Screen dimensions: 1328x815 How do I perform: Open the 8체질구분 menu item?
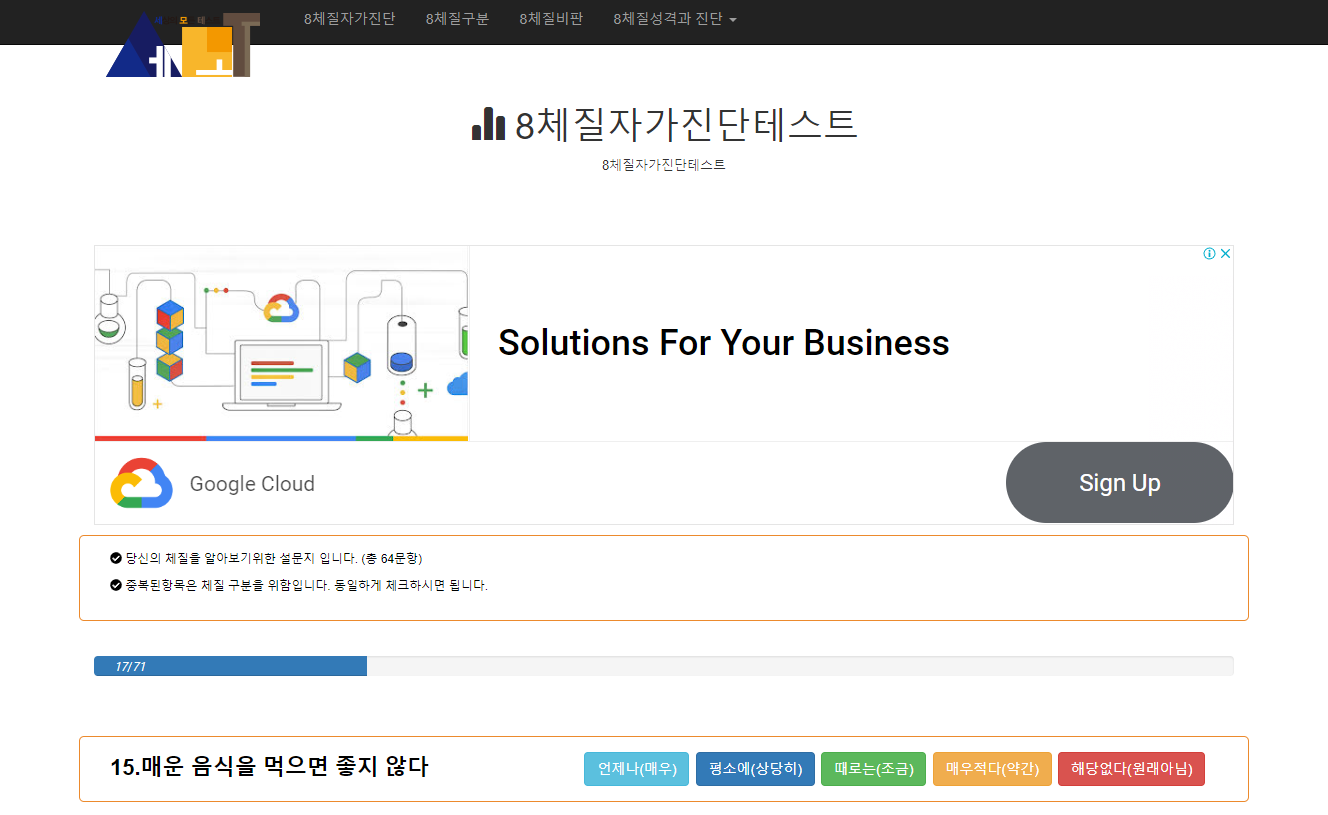tap(457, 19)
